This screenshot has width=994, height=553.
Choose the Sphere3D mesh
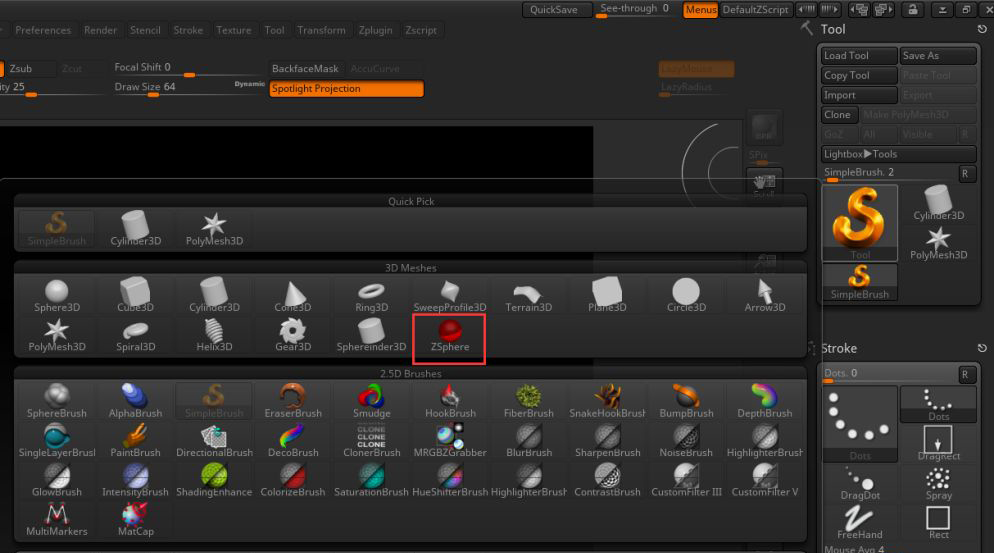pyautogui.click(x=56, y=297)
